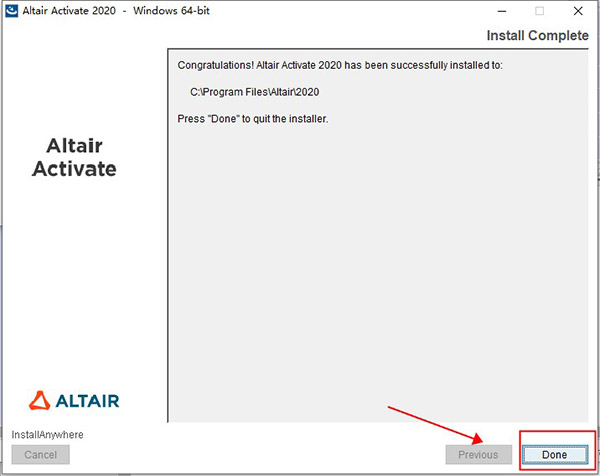Minimize the installer window
Image resolution: width=600 pixels, height=476 pixels.
[502, 11]
